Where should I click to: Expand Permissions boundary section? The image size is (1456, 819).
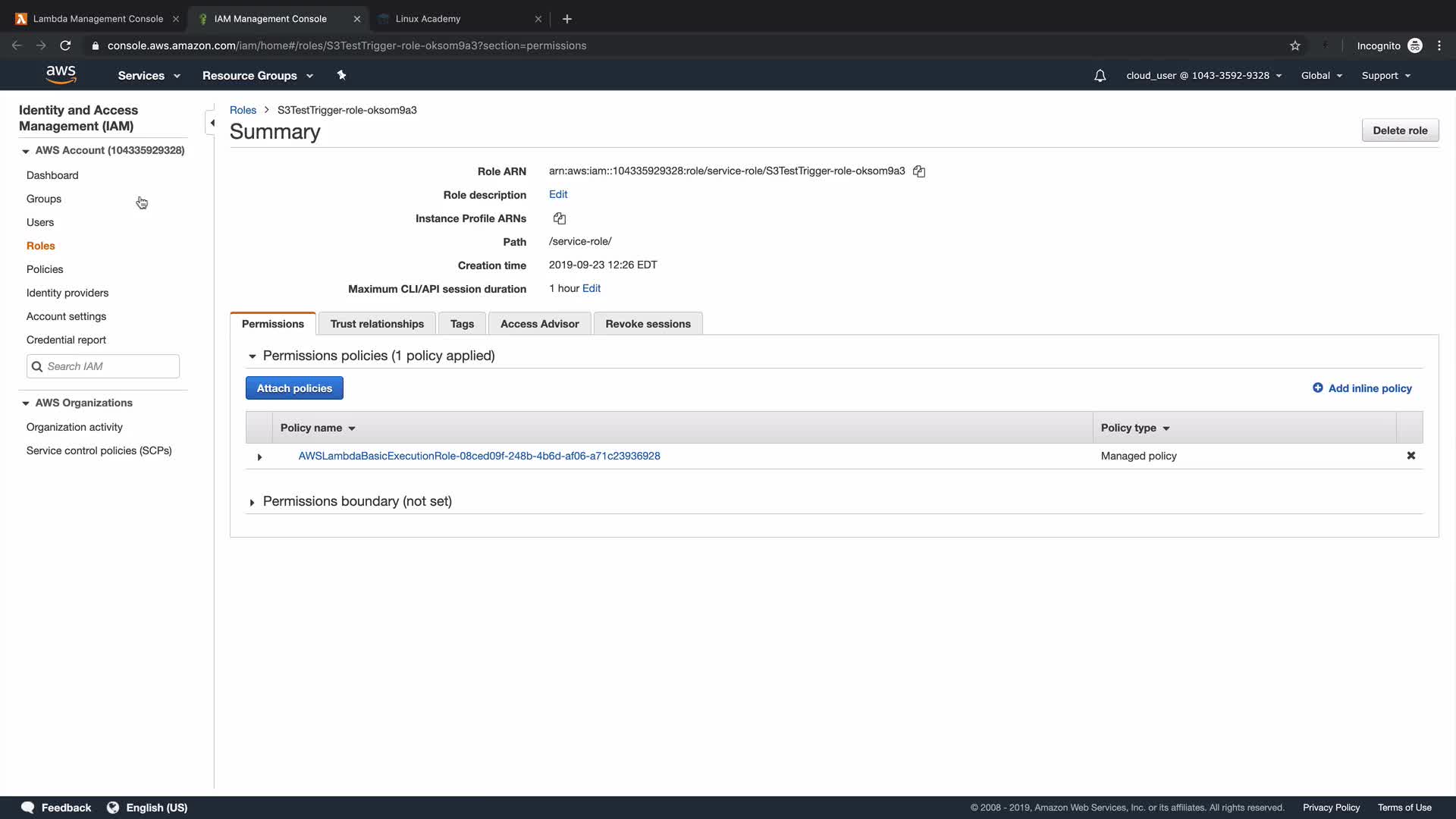[x=252, y=502]
